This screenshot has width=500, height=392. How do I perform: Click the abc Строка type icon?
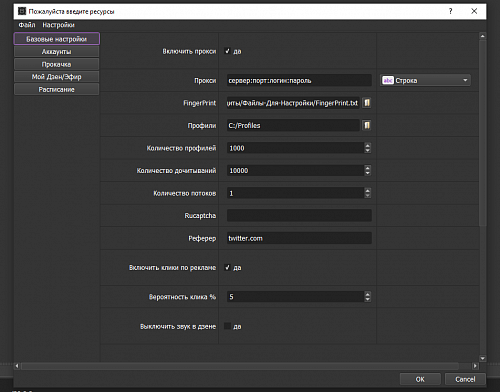(x=388, y=80)
